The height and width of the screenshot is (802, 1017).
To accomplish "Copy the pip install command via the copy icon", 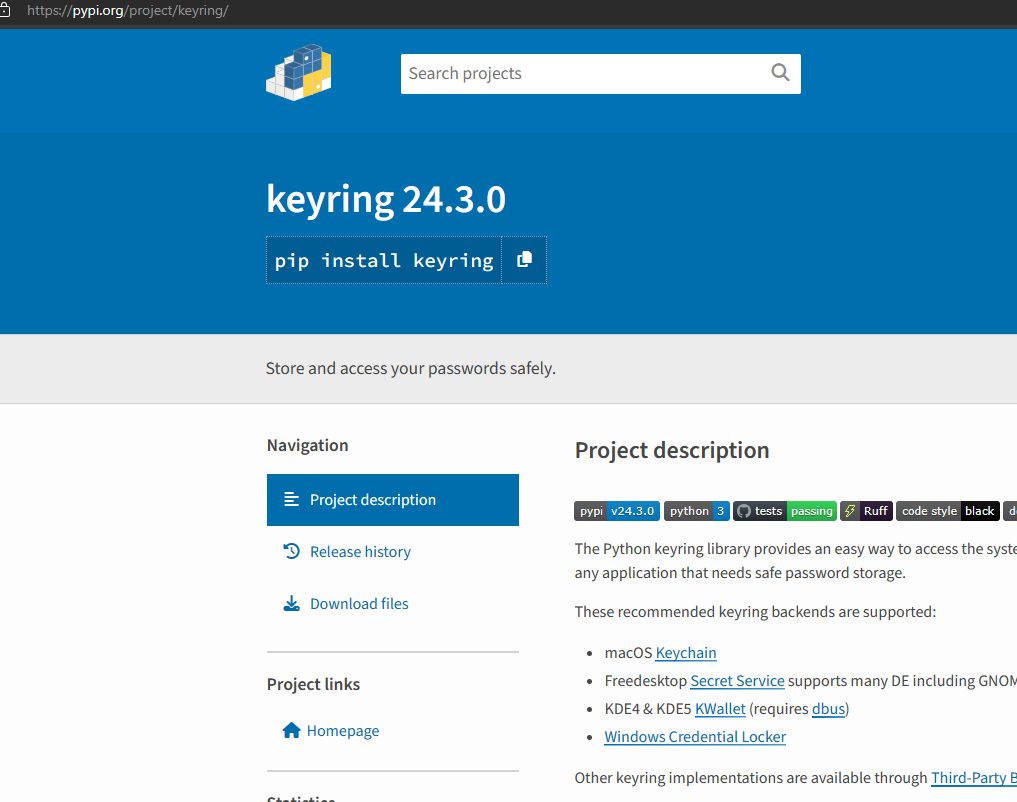I will 524,260.
